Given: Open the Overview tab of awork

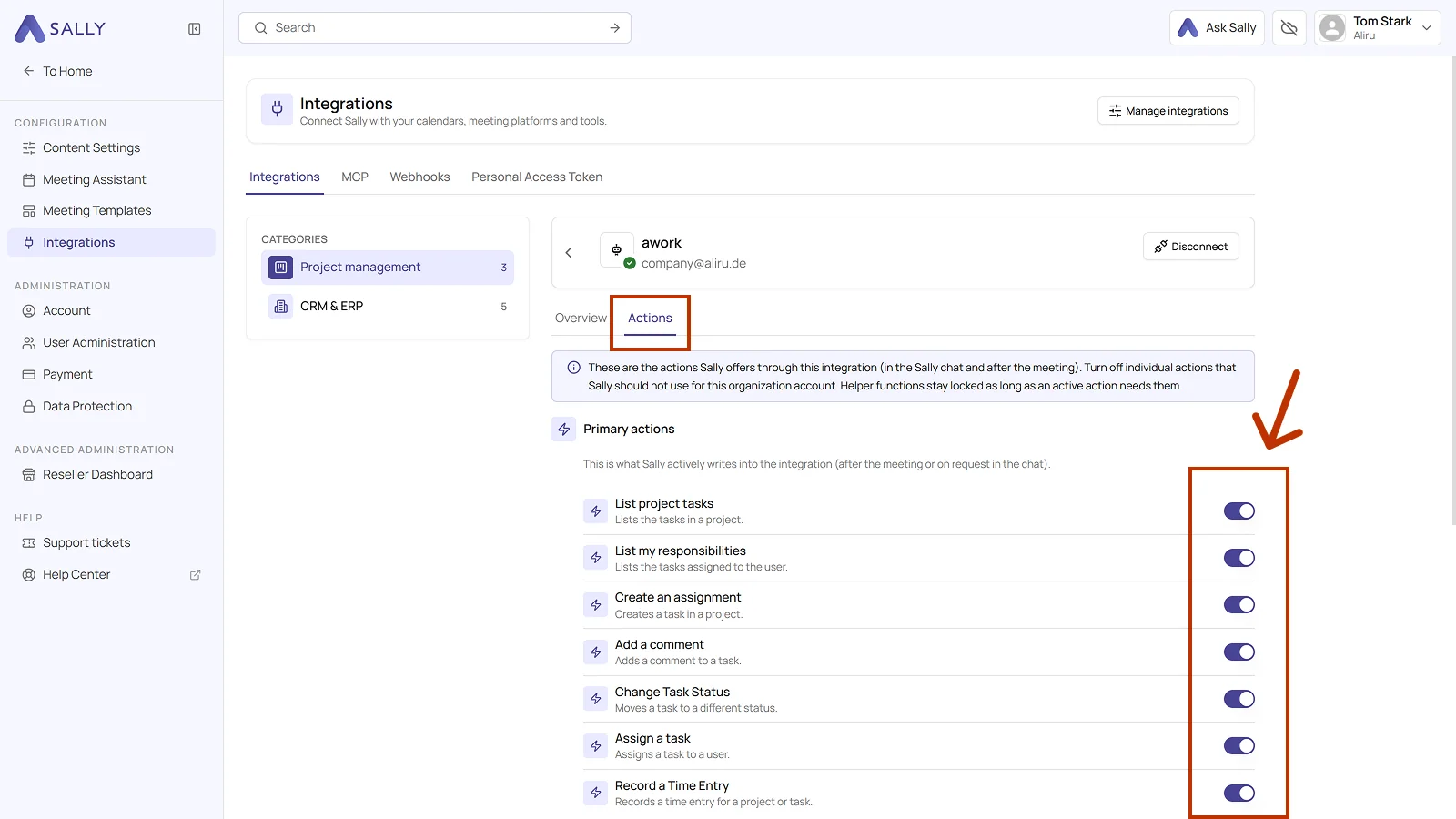Looking at the screenshot, I should click(581, 318).
